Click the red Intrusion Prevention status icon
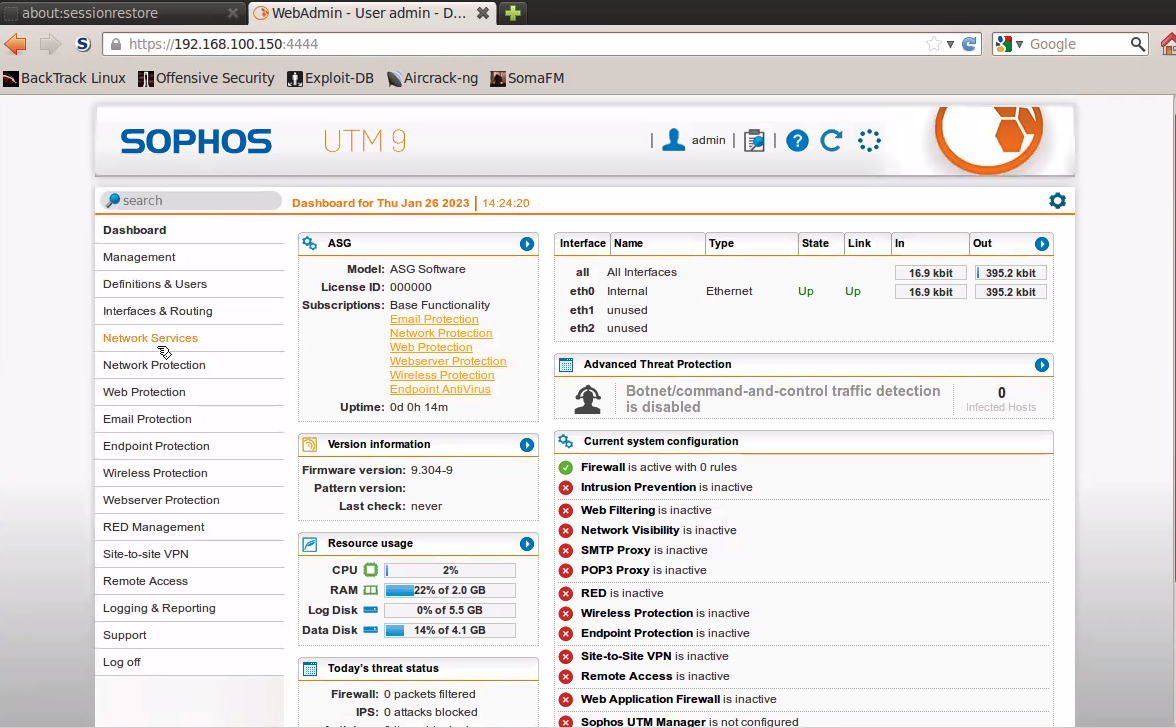This screenshot has height=728, width=1176. pos(566,487)
